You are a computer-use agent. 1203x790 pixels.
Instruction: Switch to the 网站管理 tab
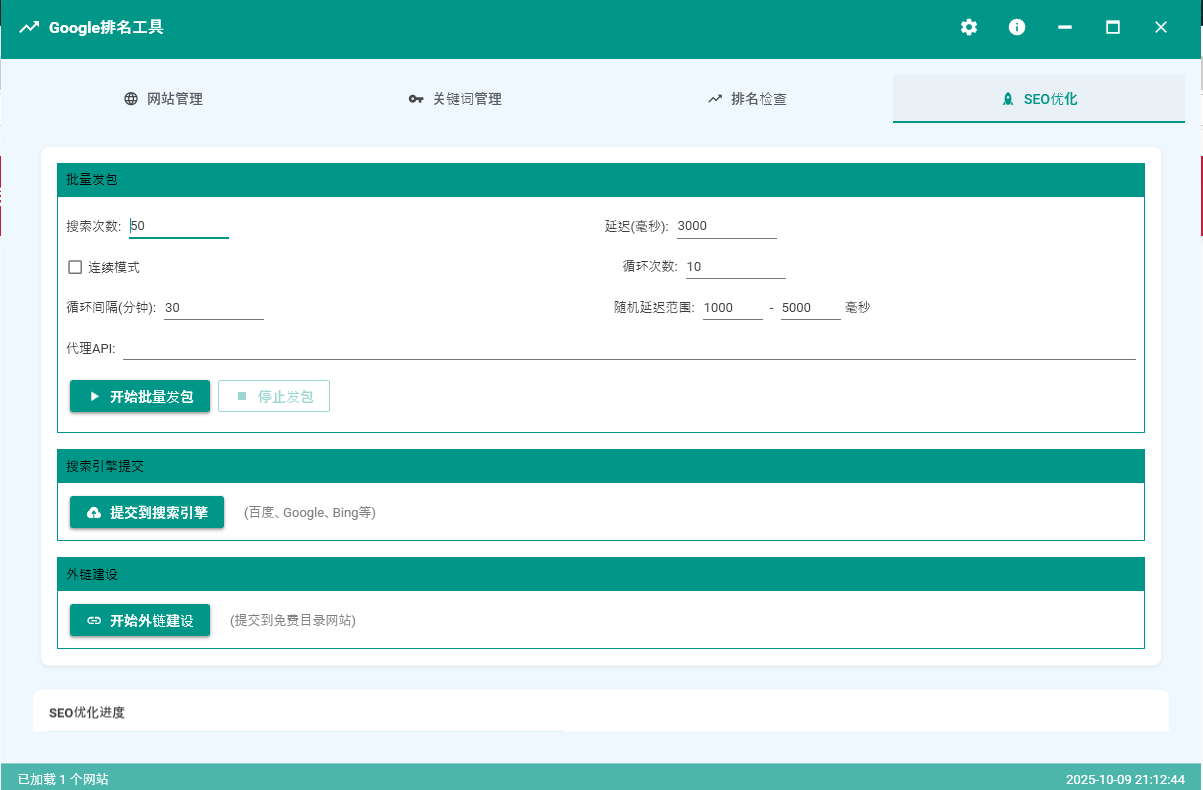tap(163, 99)
